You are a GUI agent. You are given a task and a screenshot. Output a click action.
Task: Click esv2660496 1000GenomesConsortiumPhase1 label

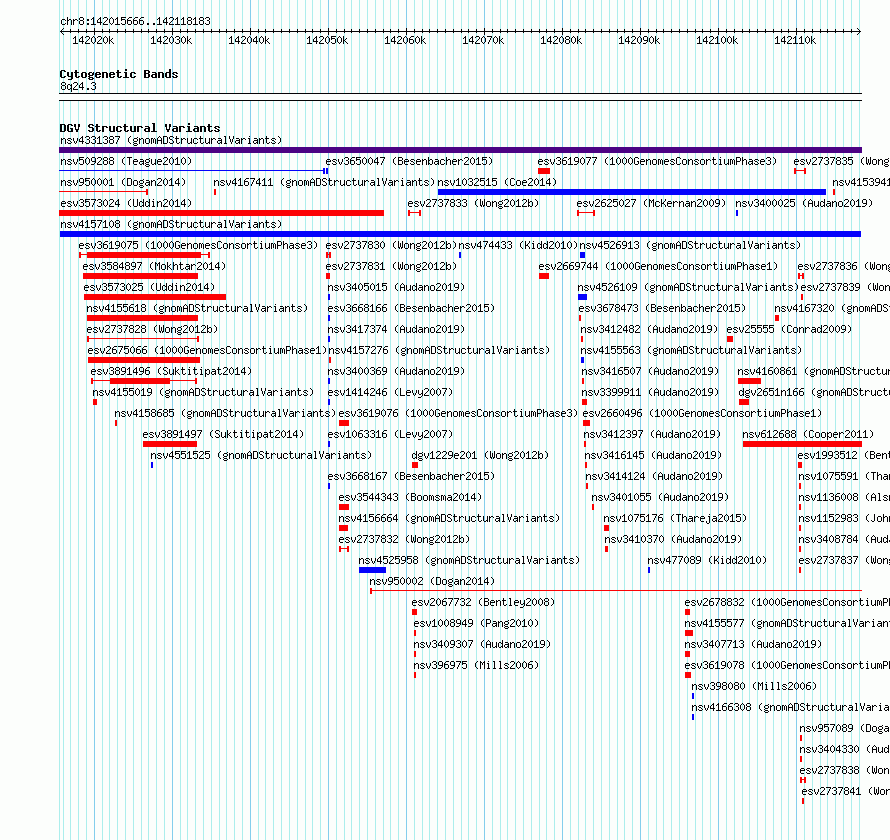pos(703,413)
